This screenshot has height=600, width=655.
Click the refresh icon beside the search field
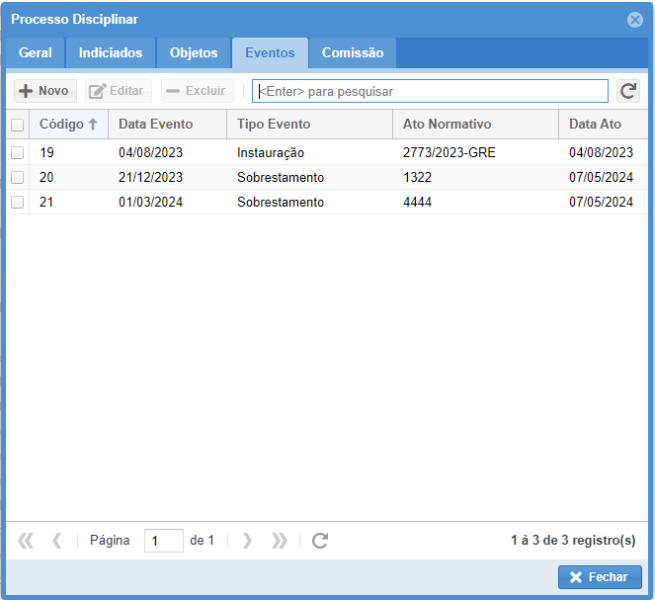(628, 91)
